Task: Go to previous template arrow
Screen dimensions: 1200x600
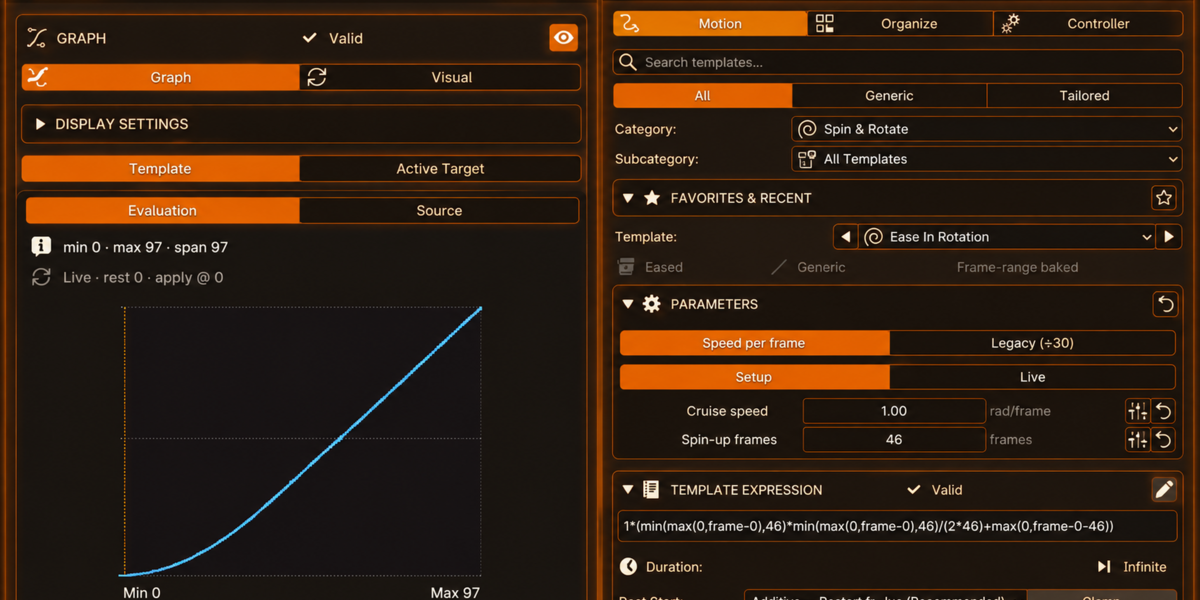Action: [846, 237]
